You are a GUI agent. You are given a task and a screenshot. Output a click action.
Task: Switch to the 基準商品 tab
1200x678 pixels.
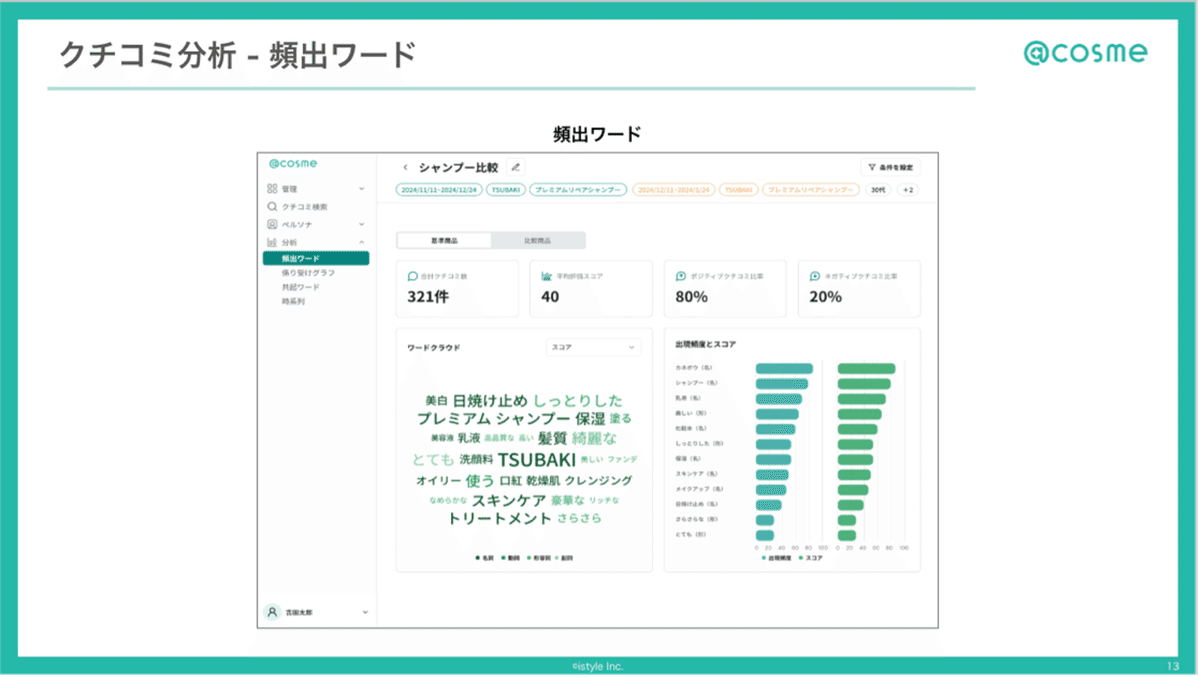pyautogui.click(x=444, y=241)
